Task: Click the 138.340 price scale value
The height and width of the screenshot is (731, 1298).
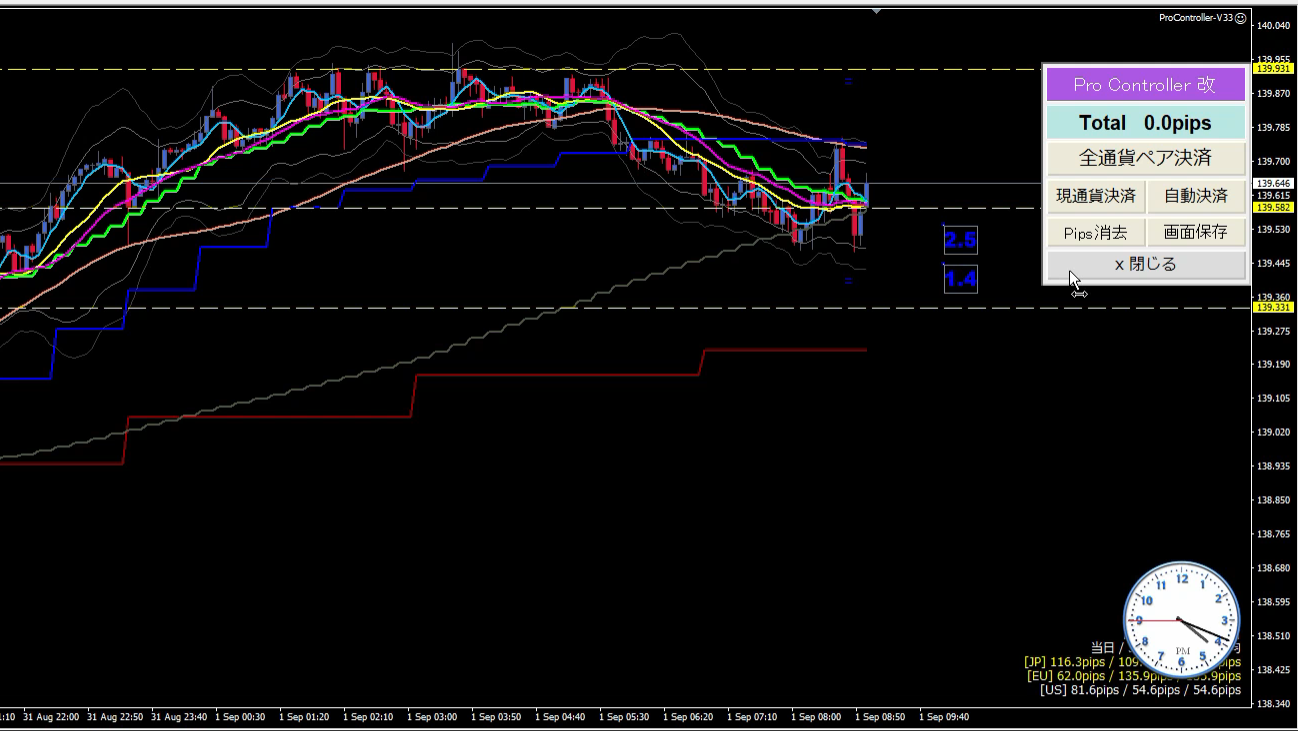Action: (1274, 704)
